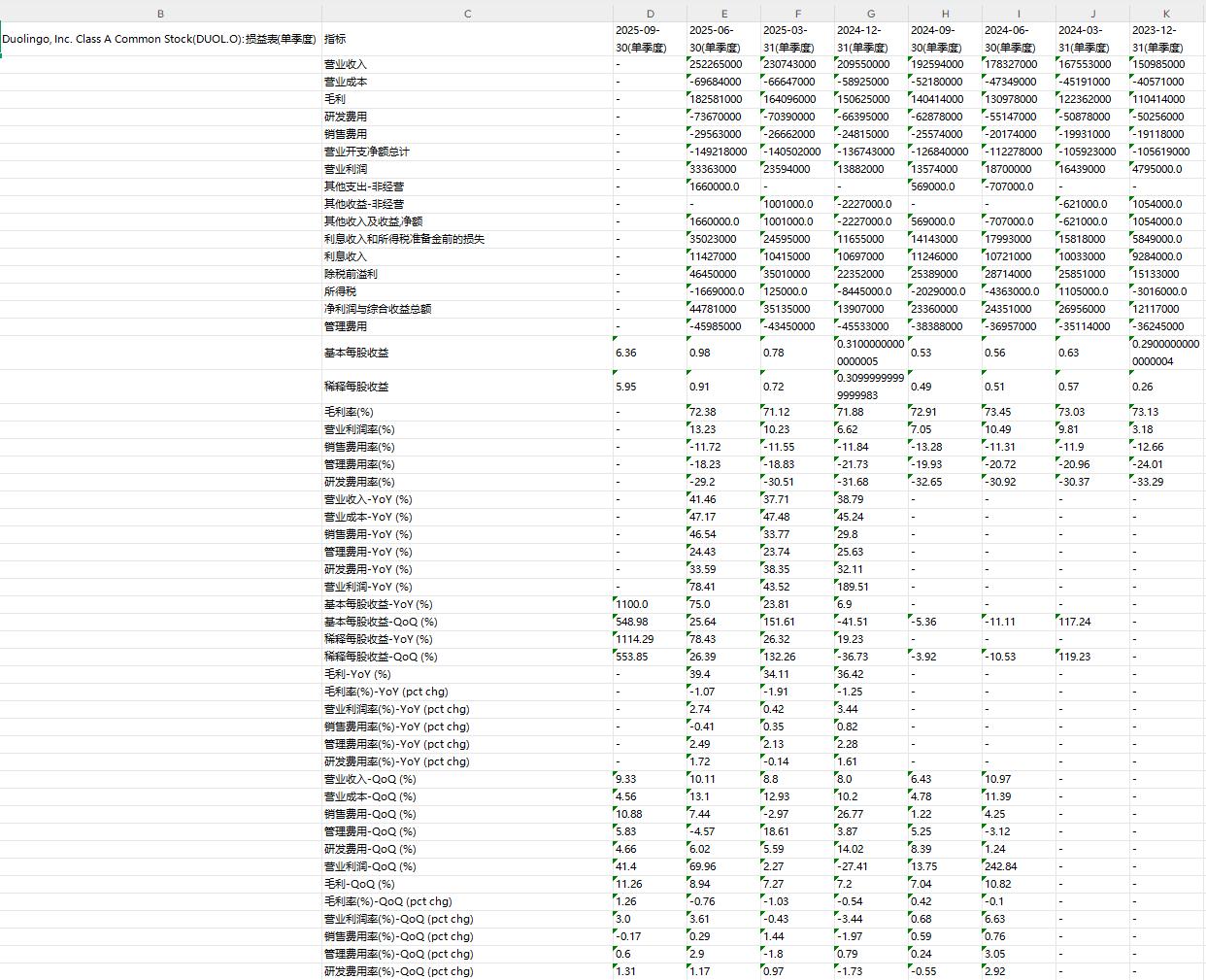Select revenue cell with value 252265000
This screenshot has height=980, width=1206.
[723, 64]
